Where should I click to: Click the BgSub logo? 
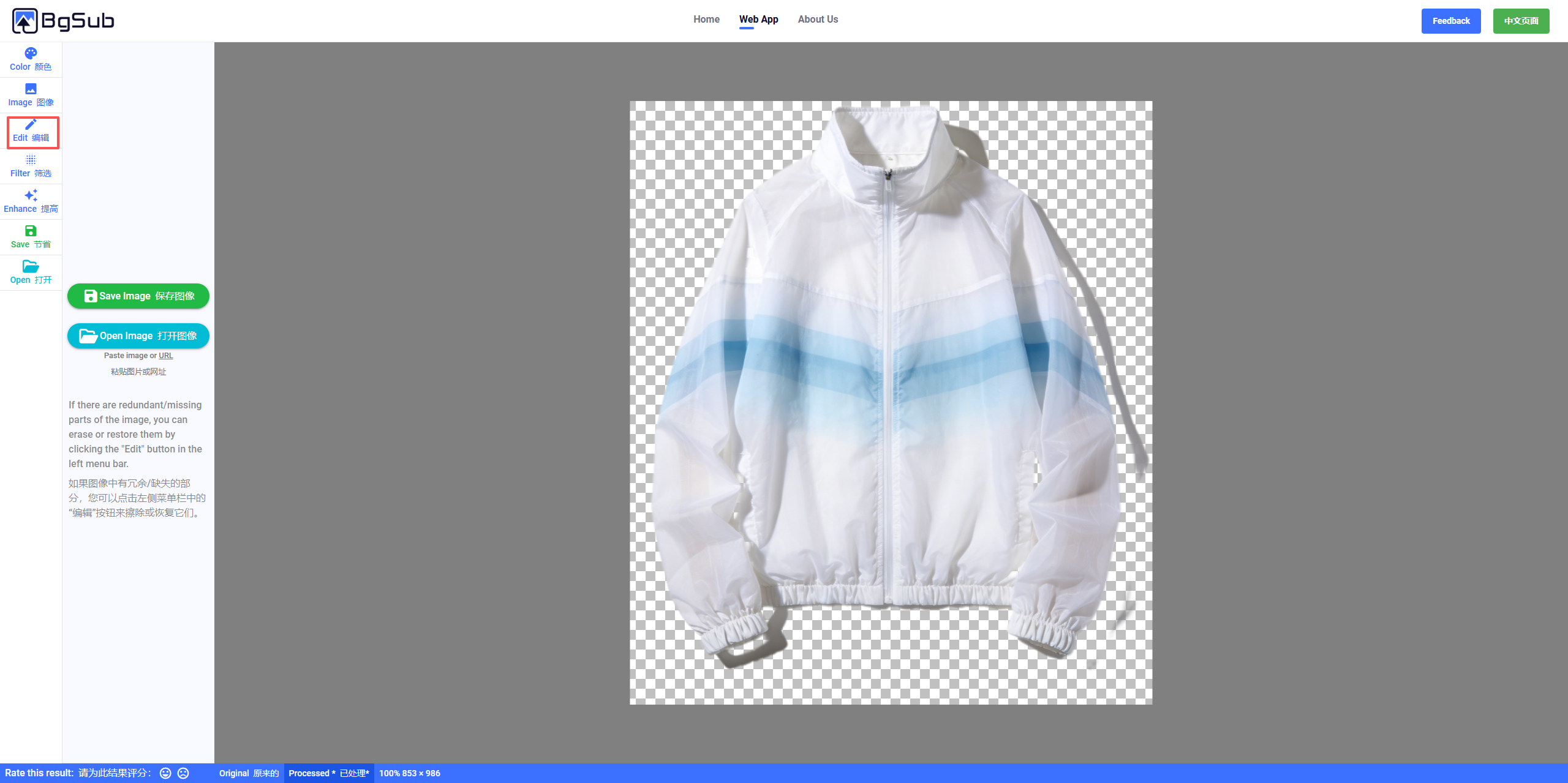pos(63,21)
